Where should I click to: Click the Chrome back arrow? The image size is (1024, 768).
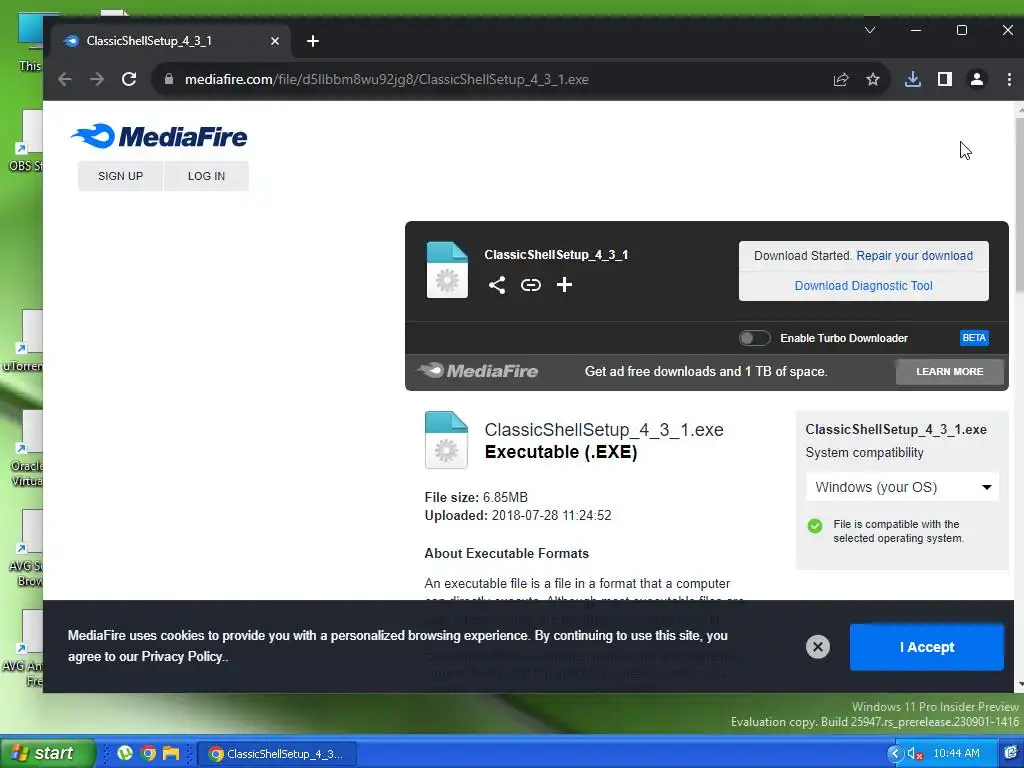65,80
